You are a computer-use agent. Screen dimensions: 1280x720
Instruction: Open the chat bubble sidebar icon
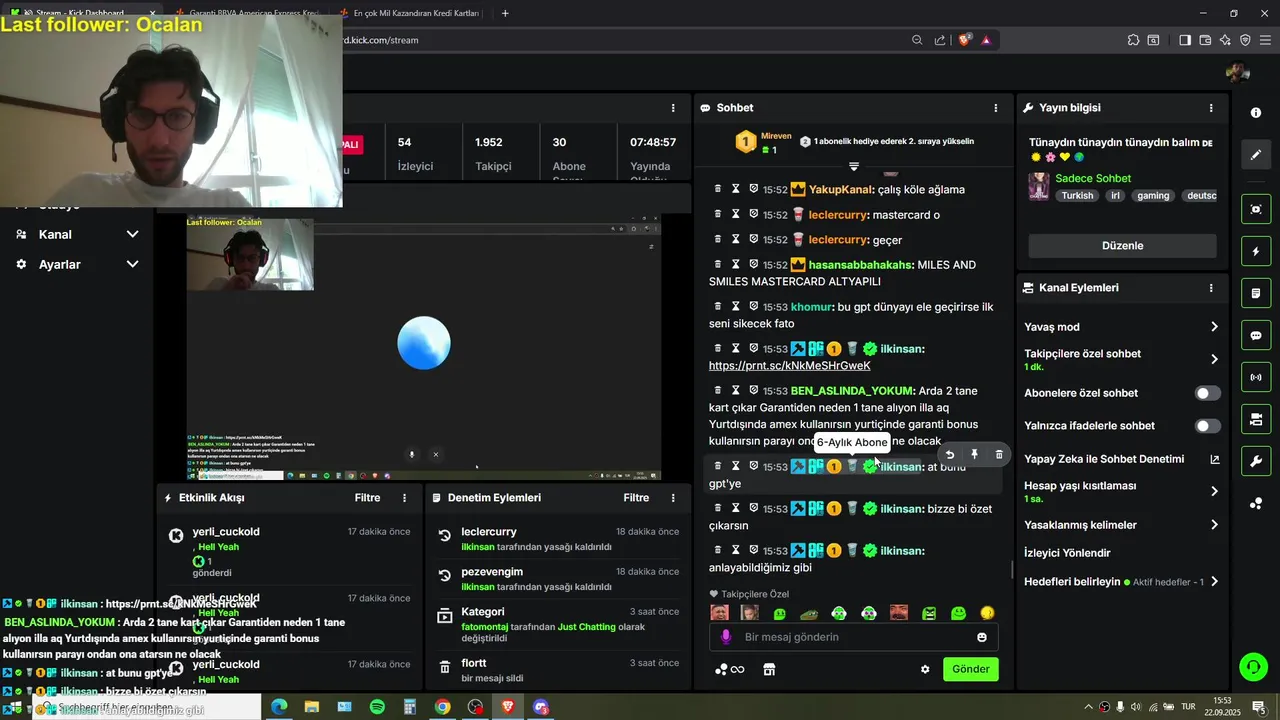1256,335
